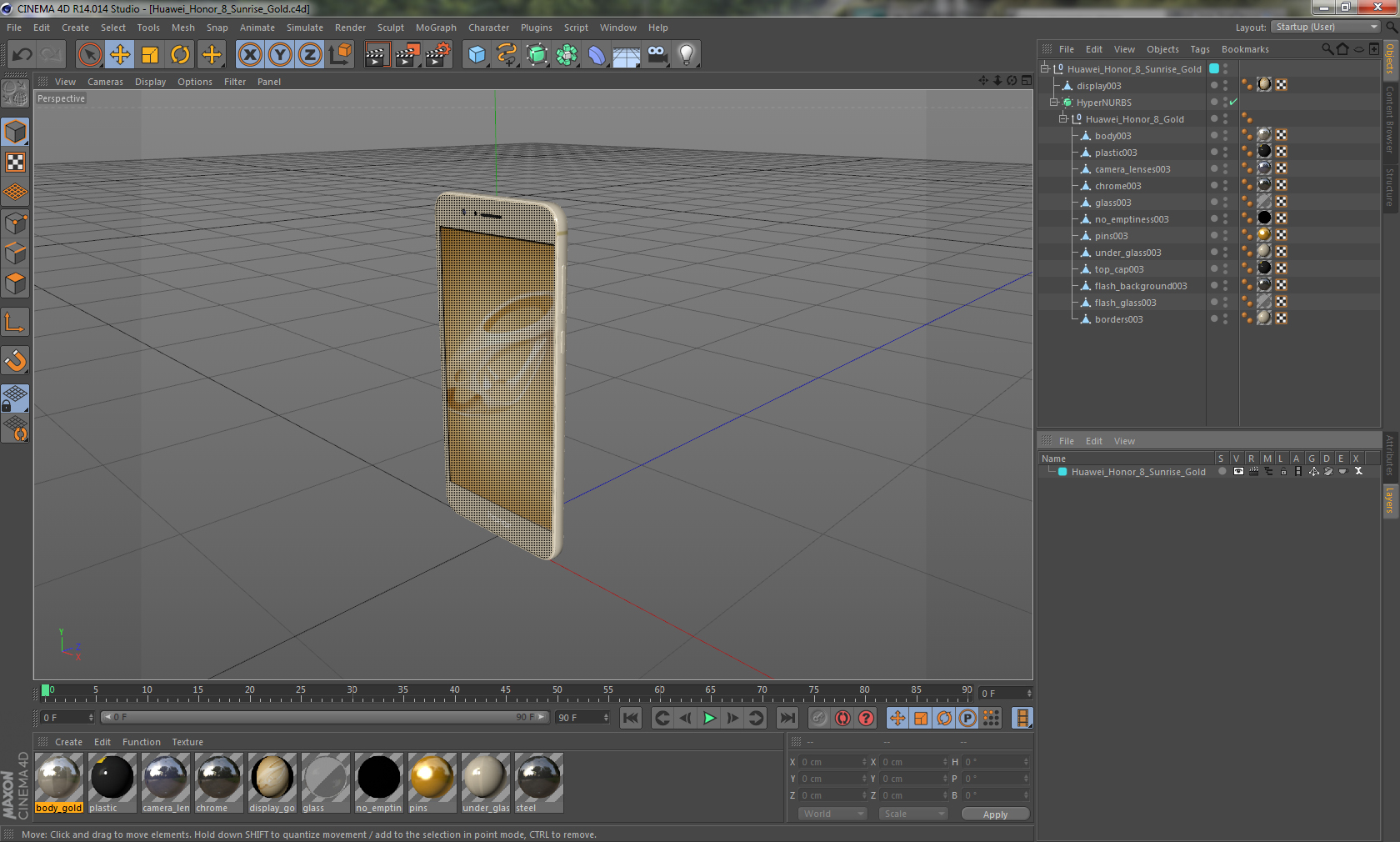Click the X position coordinate field
Screen dimensions: 1400x842
833,762
